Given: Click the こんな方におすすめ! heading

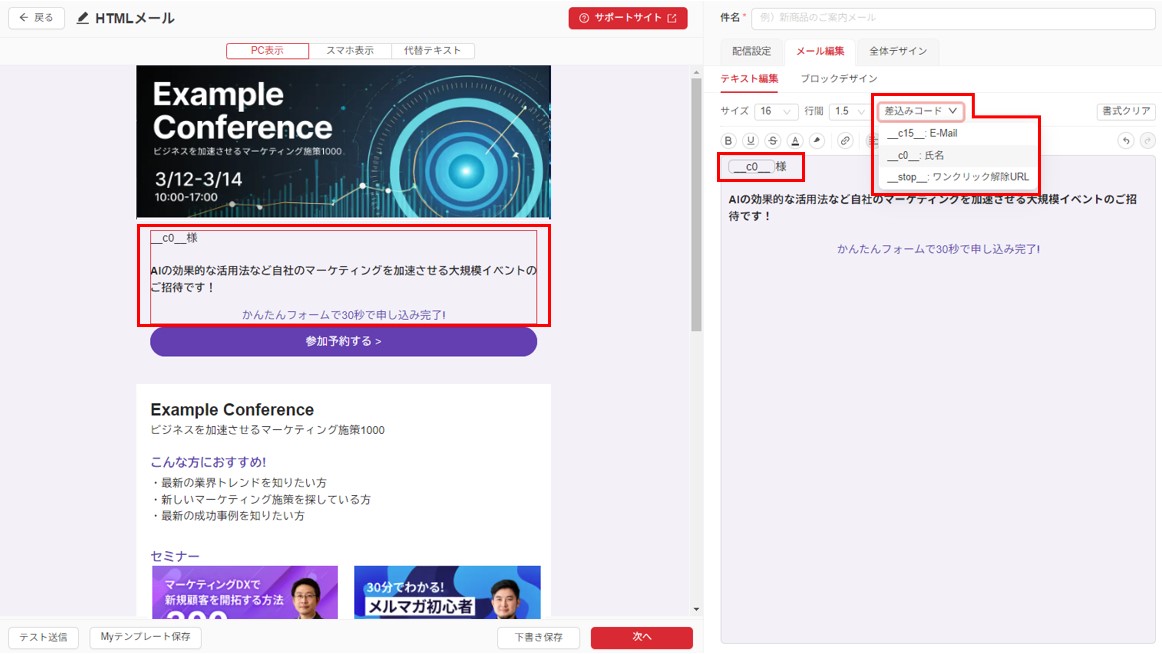Looking at the screenshot, I should [x=208, y=462].
